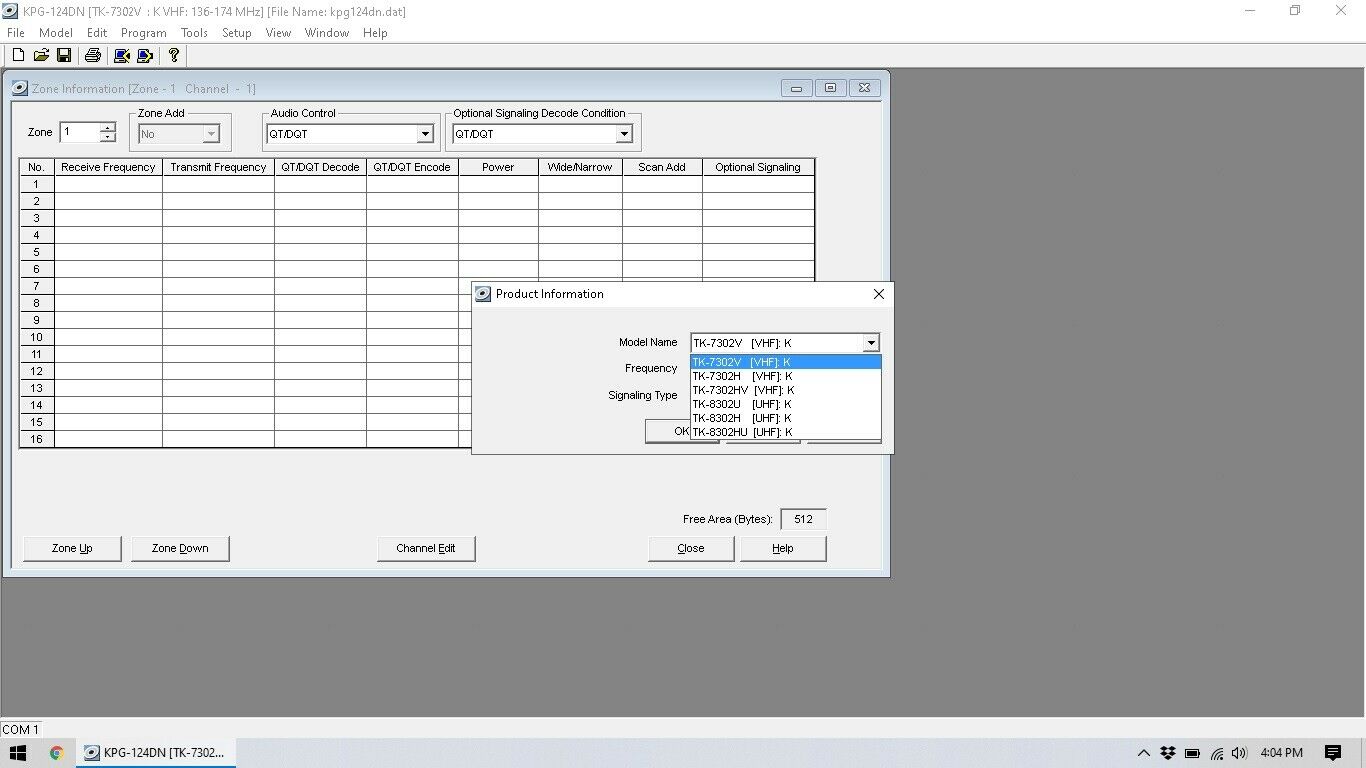Open the Wi-Fi network tray icon

coord(1217,753)
